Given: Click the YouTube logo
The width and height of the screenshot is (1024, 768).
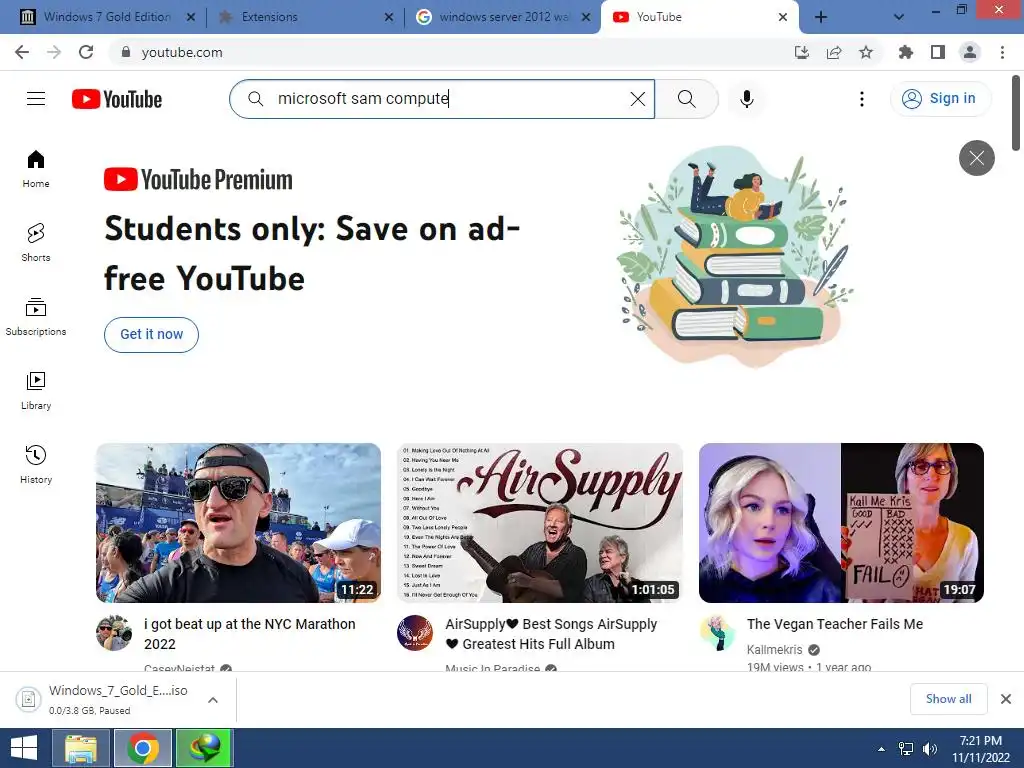Looking at the screenshot, I should click(117, 99).
